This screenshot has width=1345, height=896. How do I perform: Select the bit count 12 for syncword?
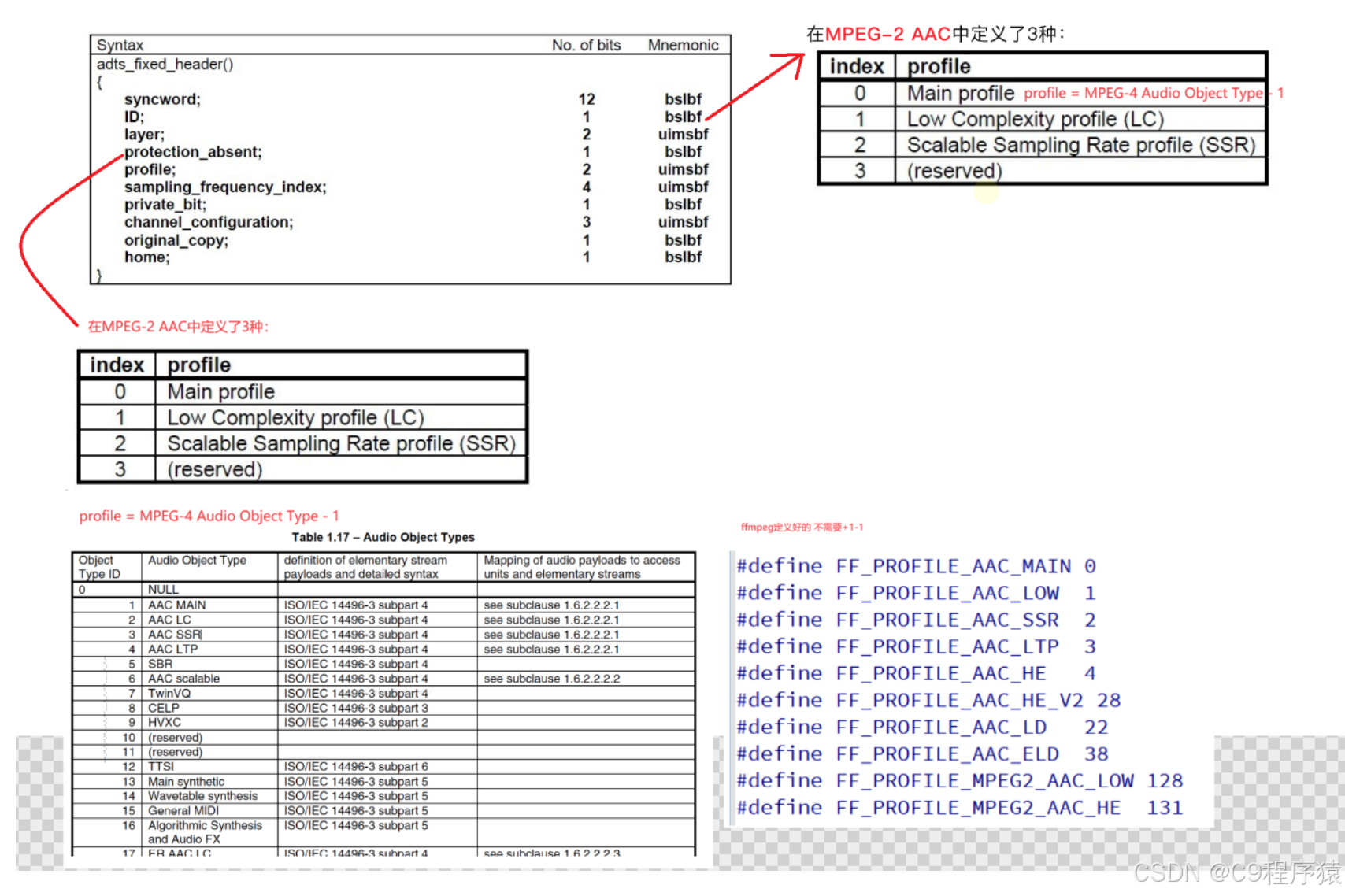(x=587, y=99)
